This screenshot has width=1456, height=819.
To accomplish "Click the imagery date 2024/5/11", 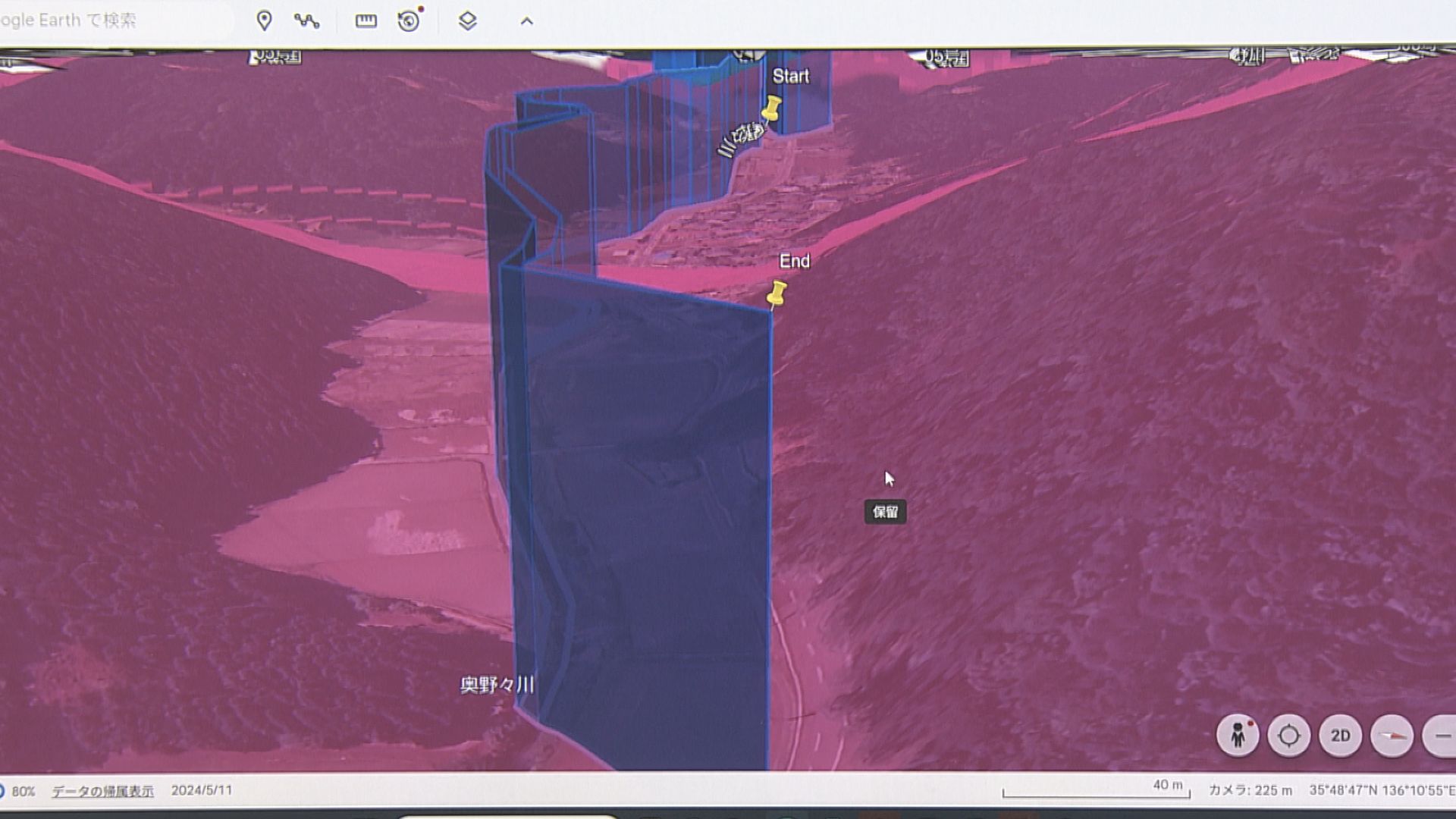I will 202,790.
